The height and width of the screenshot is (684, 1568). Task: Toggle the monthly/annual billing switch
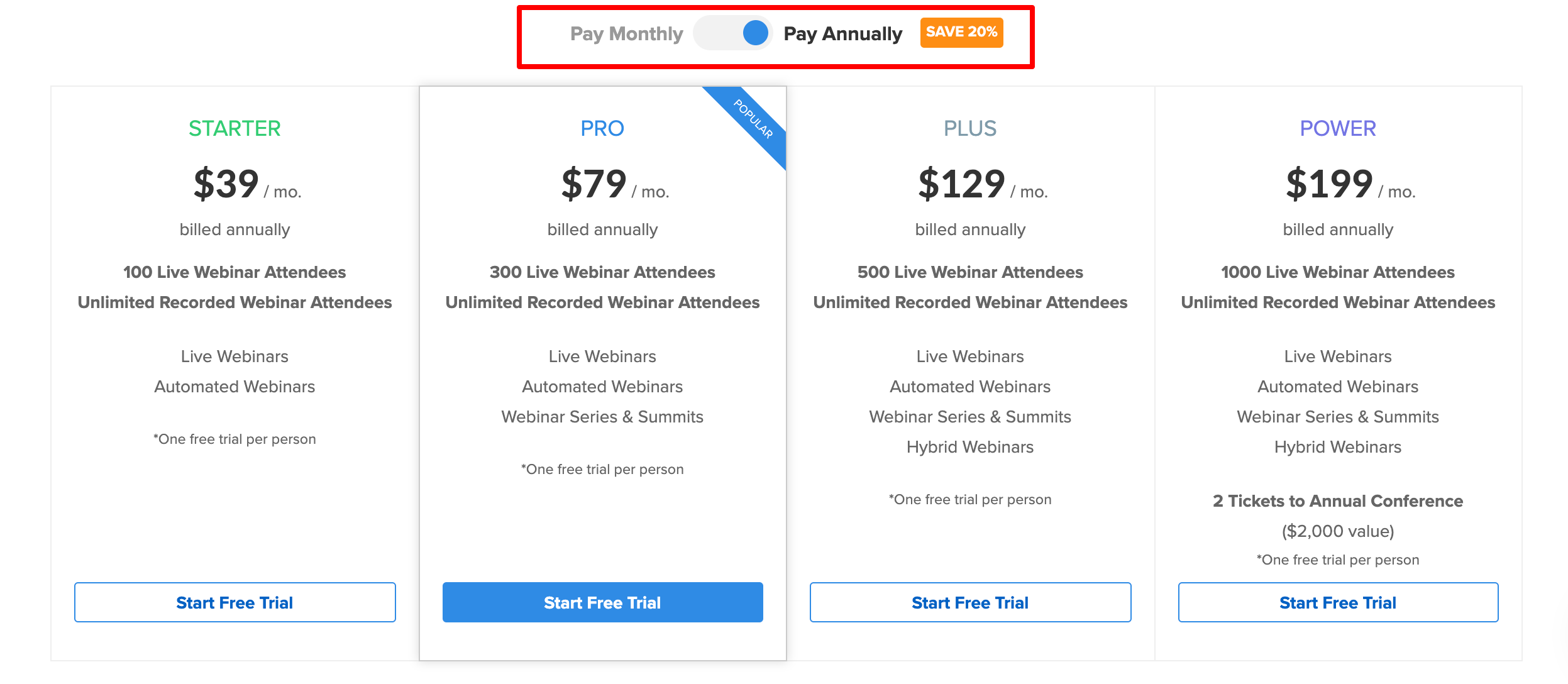(x=732, y=33)
